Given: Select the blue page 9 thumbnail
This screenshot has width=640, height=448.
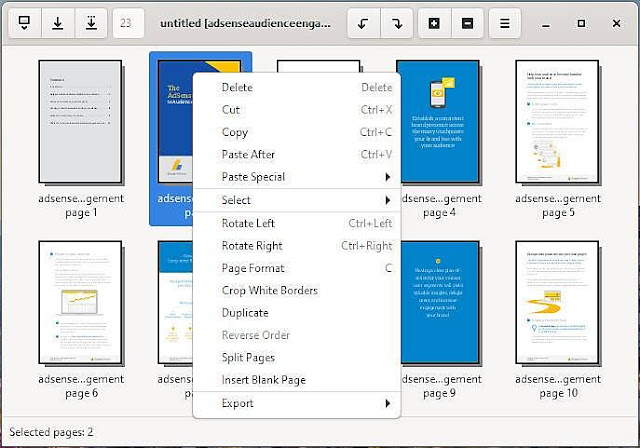Looking at the screenshot, I should [x=440, y=302].
